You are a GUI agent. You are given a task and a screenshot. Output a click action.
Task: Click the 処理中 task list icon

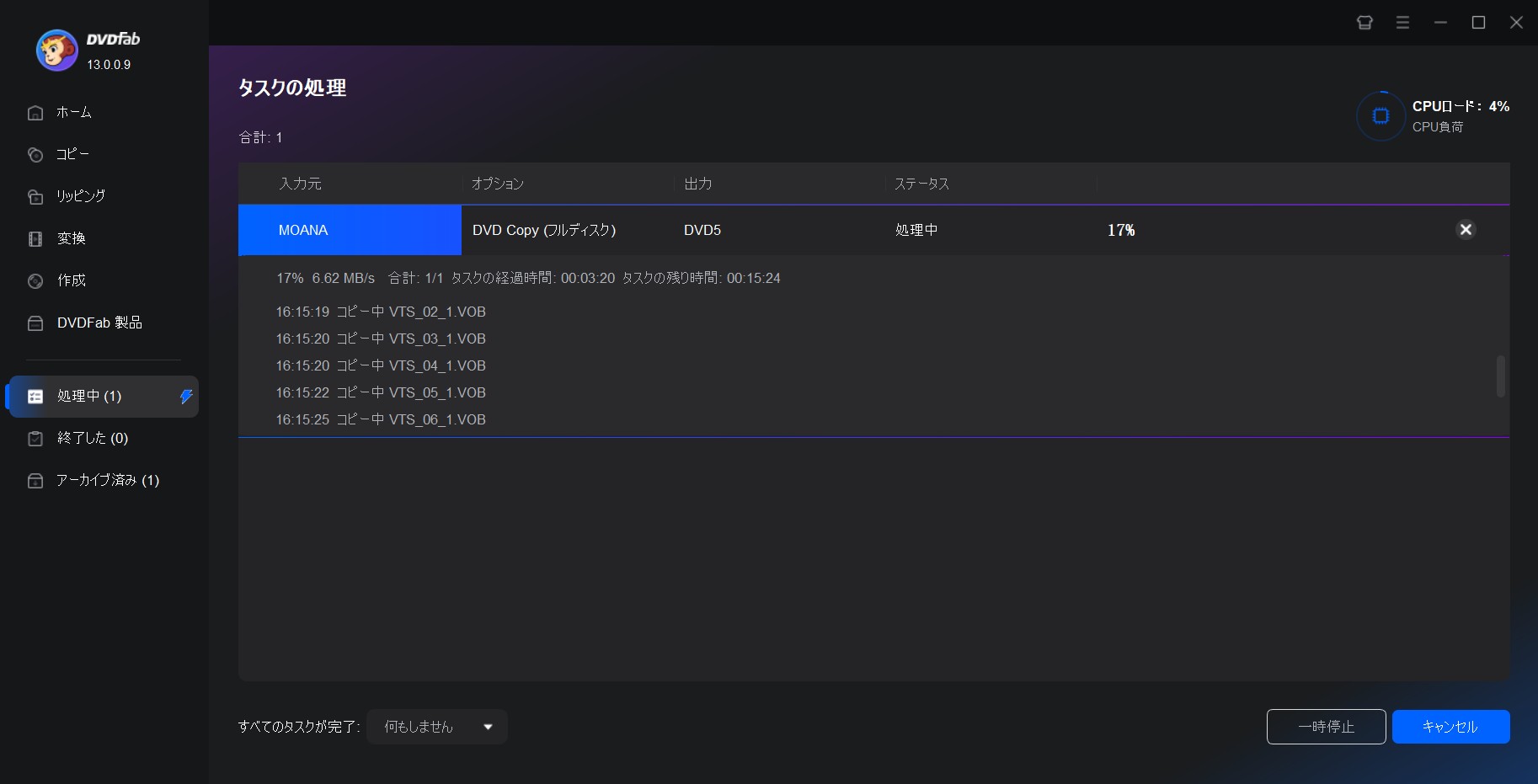click(x=35, y=397)
